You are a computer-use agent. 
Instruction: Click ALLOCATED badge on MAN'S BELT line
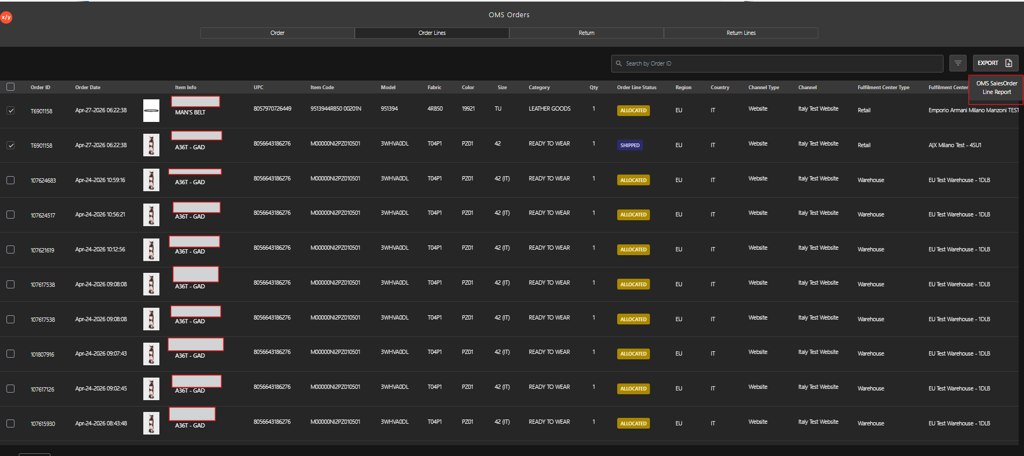coord(633,110)
